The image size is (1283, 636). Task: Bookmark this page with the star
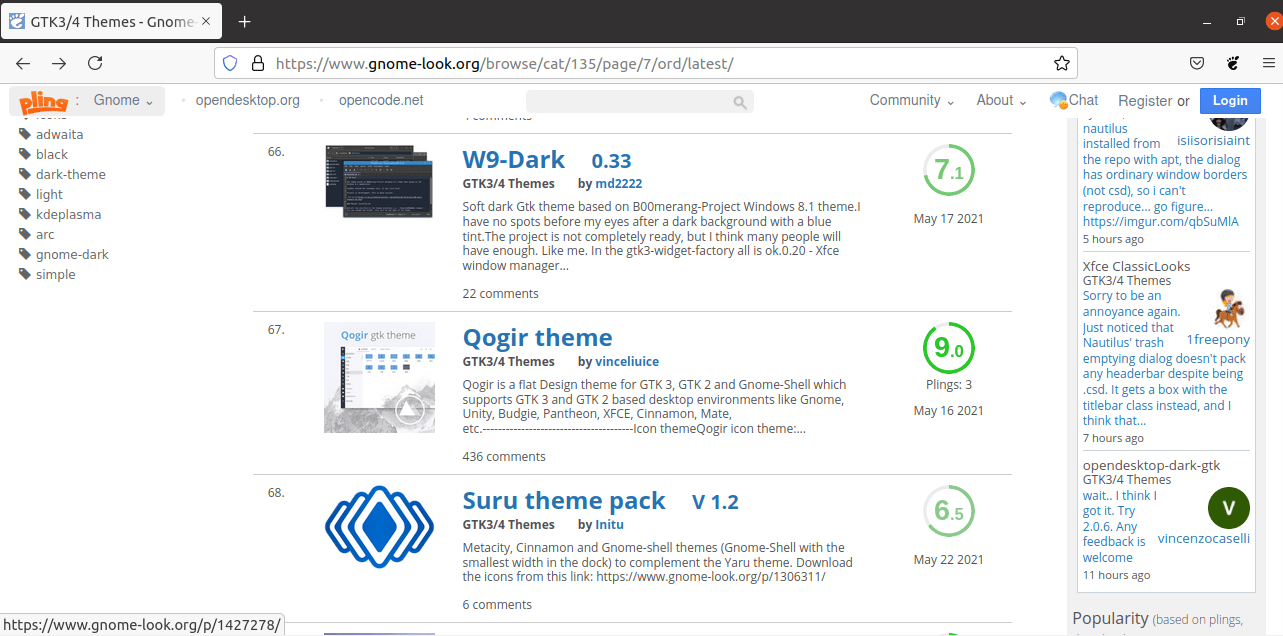[1062, 63]
